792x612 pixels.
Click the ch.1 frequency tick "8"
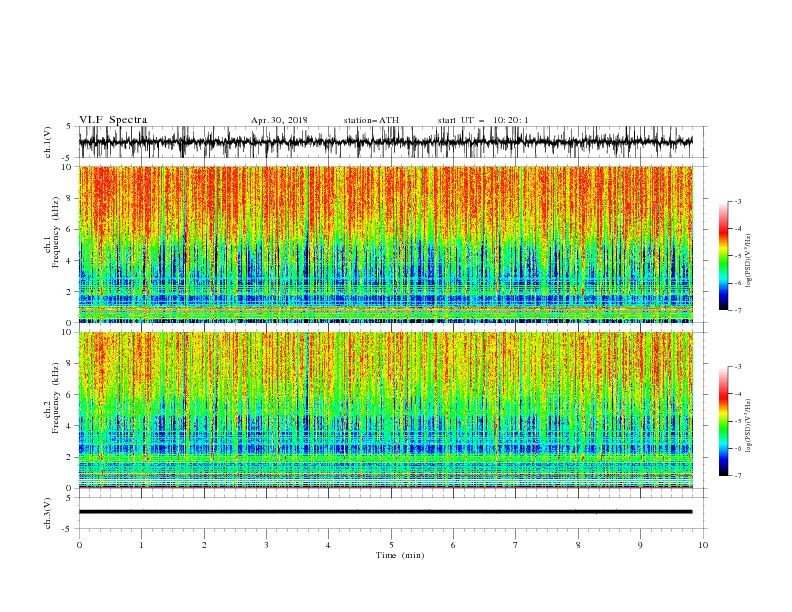pyautogui.click(x=70, y=198)
